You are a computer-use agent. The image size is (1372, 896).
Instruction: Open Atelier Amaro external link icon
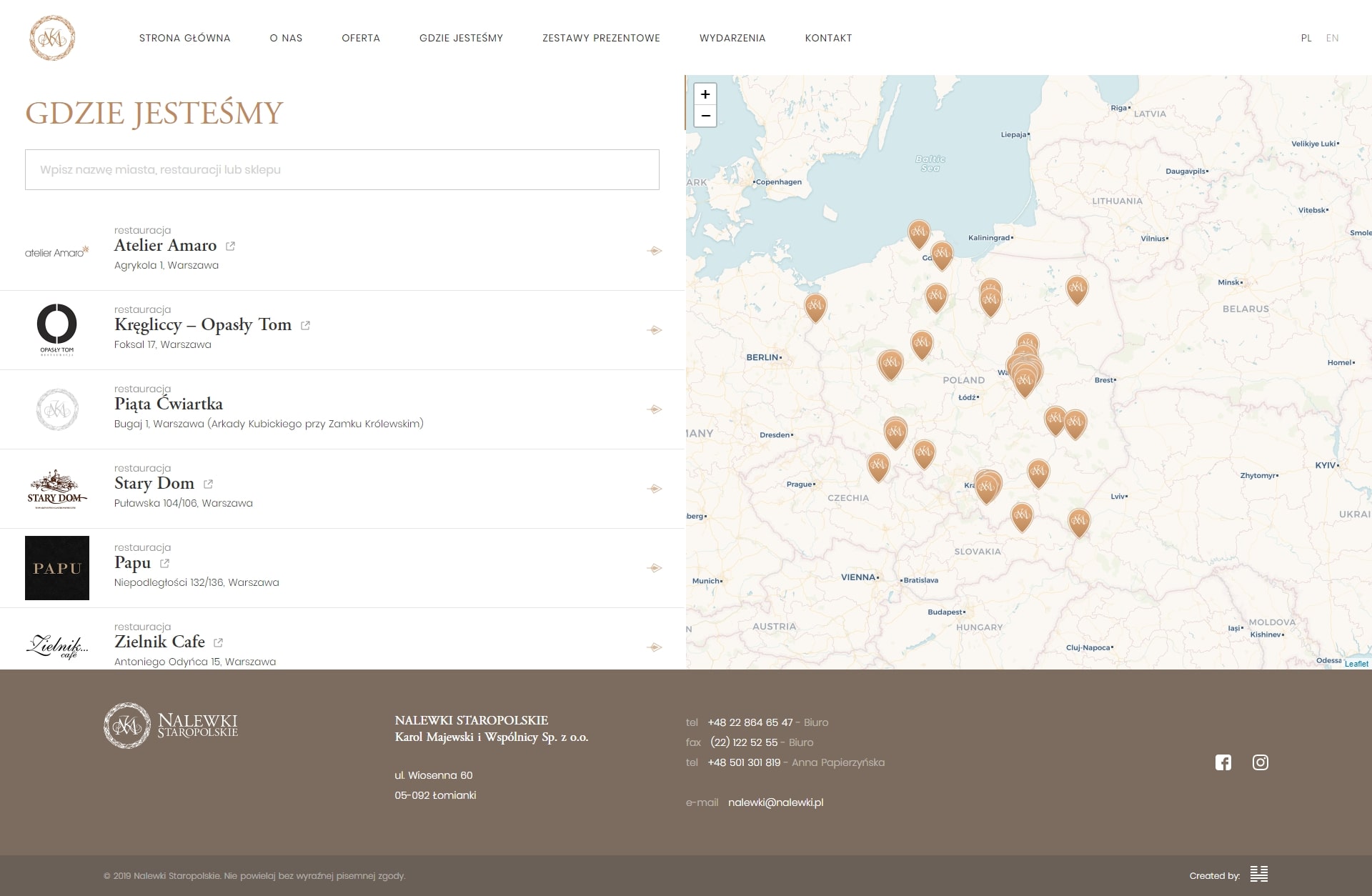230,246
